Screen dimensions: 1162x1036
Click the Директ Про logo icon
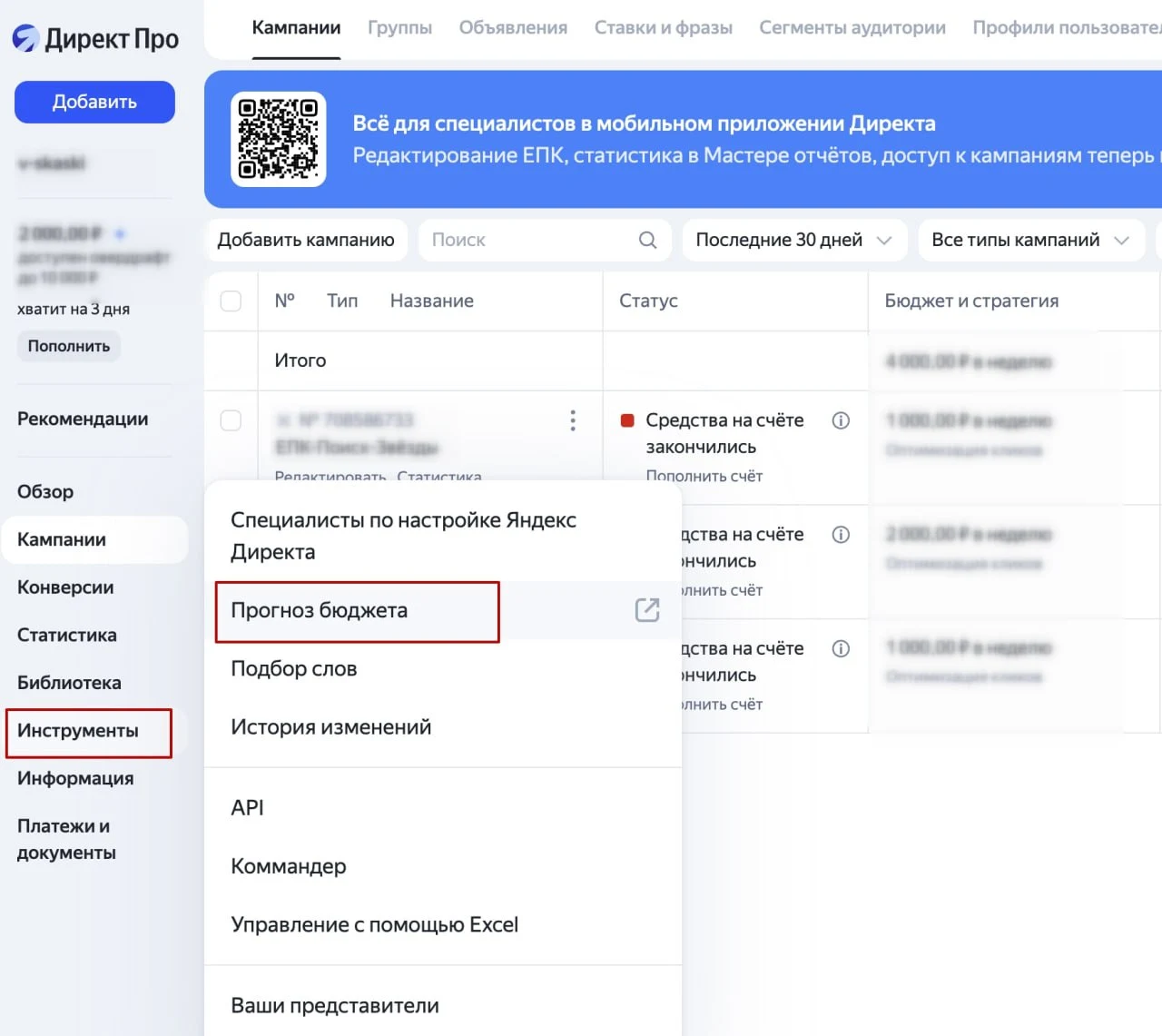[x=25, y=38]
